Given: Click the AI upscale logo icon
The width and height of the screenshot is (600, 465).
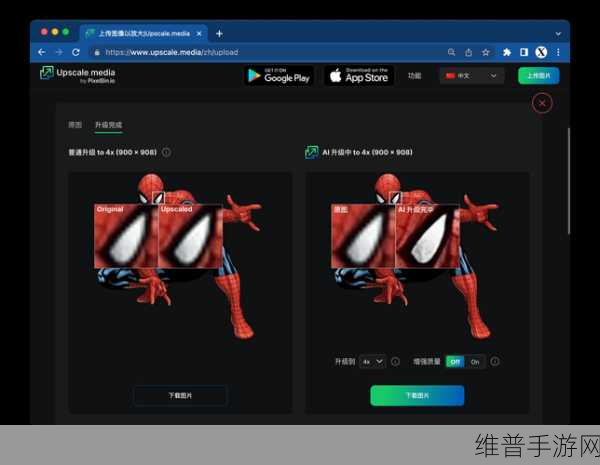Looking at the screenshot, I should (x=311, y=152).
